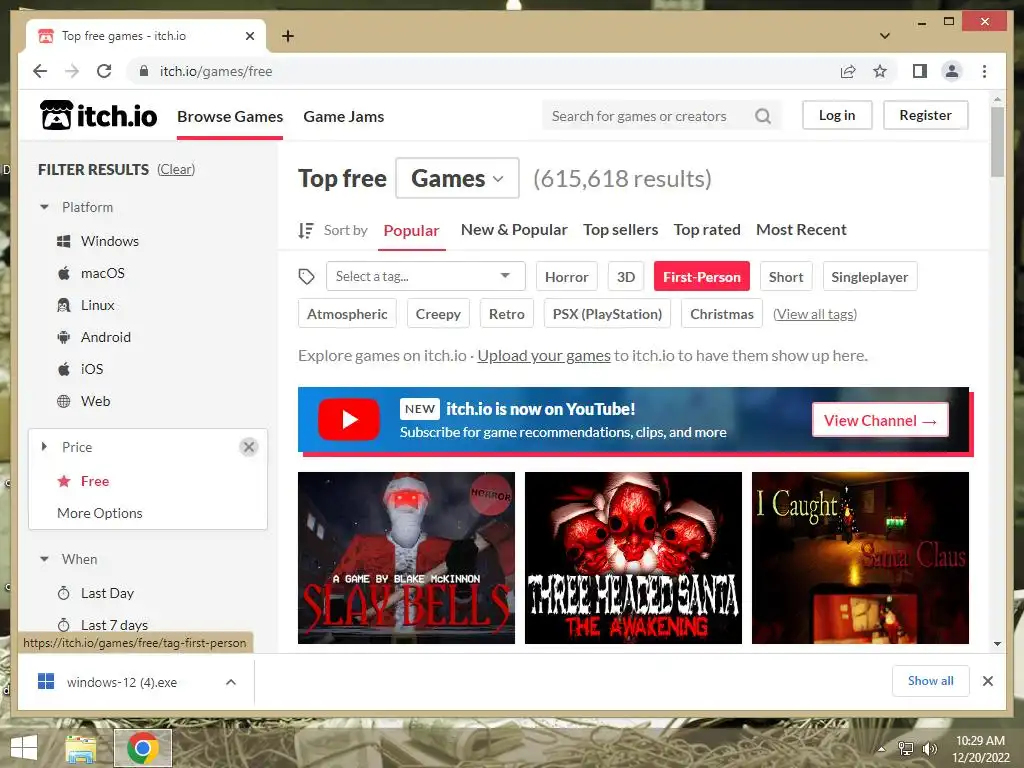Select the Retro tag
The image size is (1024, 768).
pyautogui.click(x=507, y=314)
